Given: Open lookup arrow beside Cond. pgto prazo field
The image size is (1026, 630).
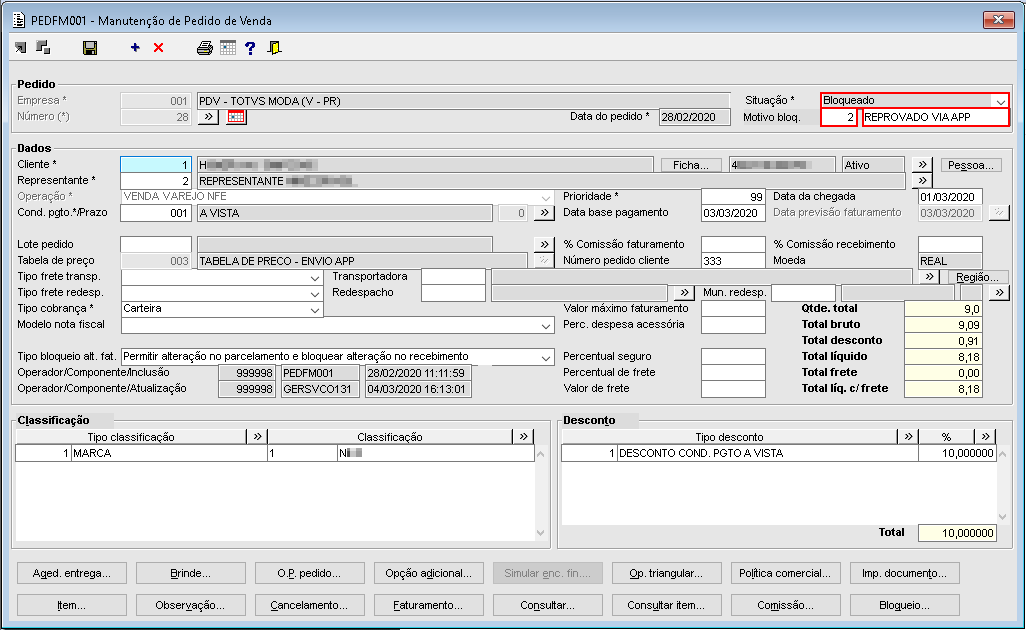Looking at the screenshot, I should tap(544, 213).
